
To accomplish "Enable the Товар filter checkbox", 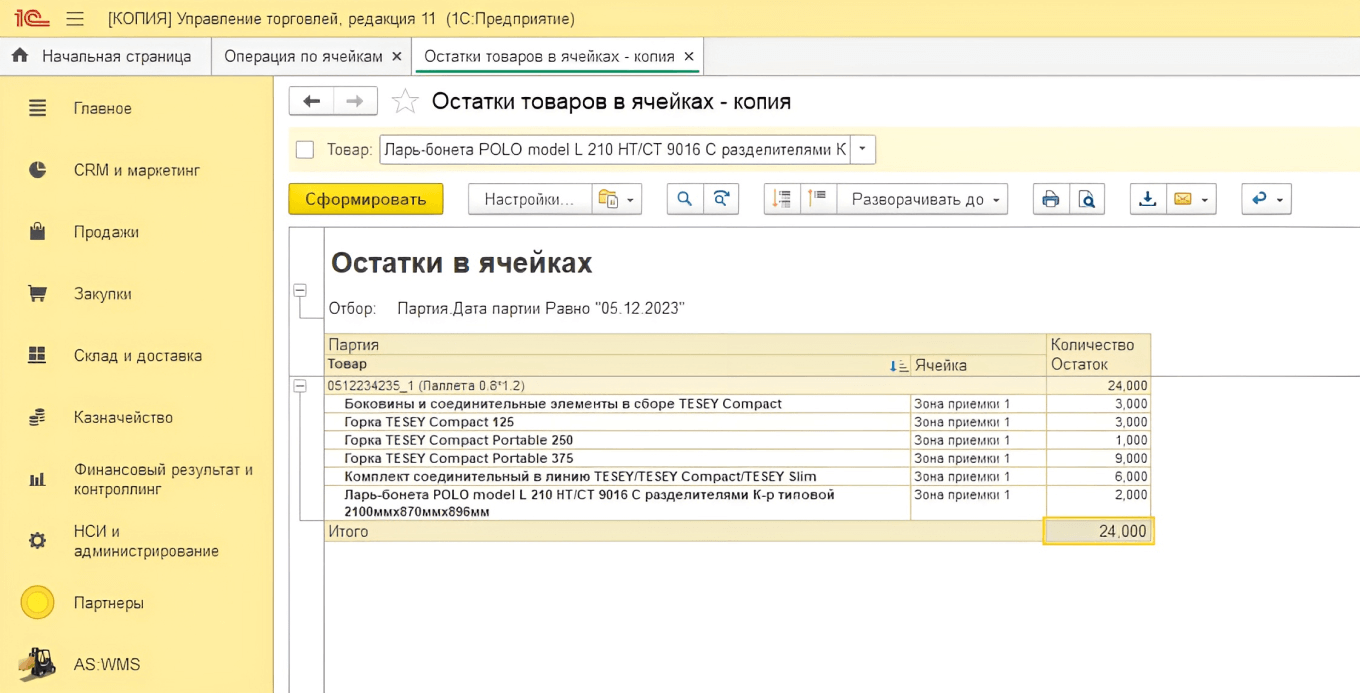I will pos(305,150).
